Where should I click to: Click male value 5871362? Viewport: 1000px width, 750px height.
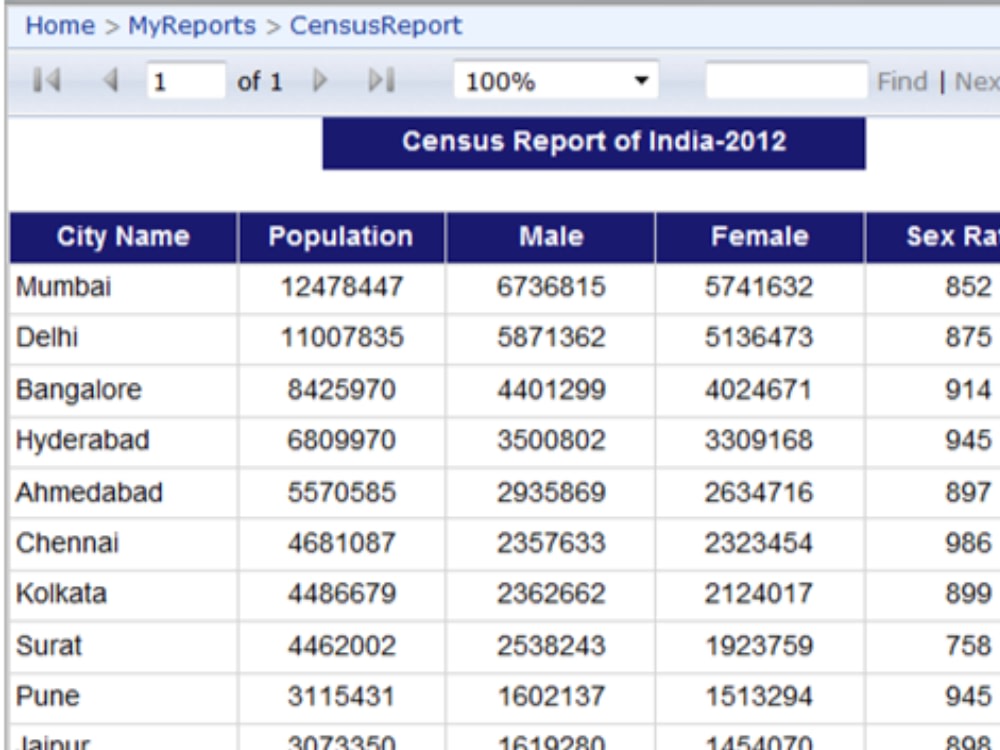coord(551,338)
